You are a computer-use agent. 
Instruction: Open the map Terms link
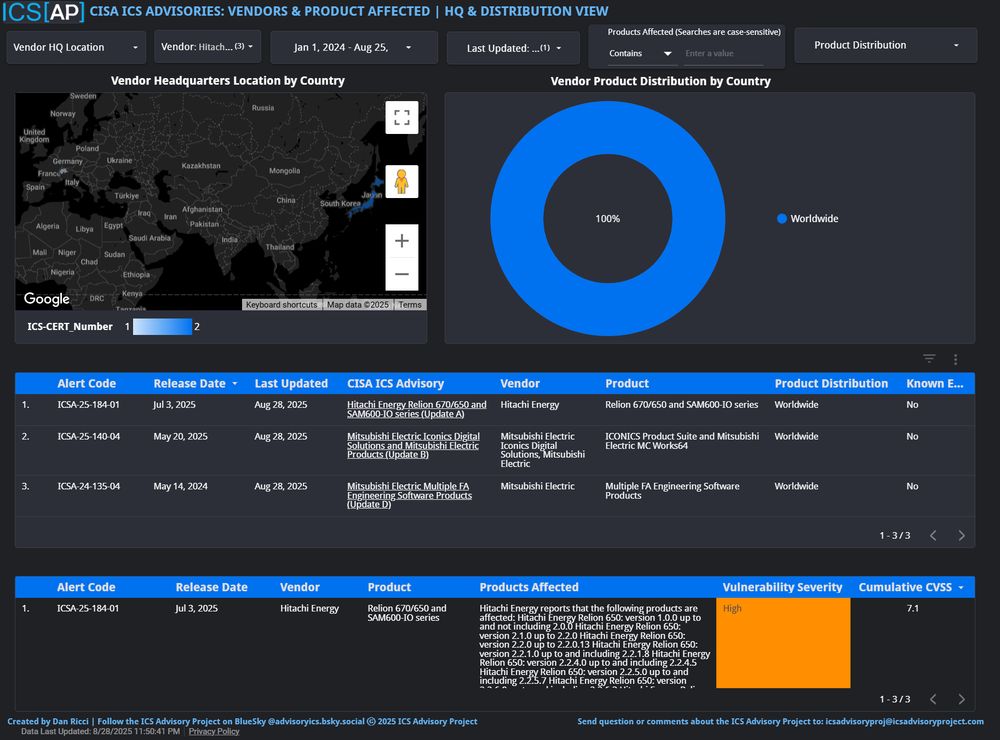coord(409,305)
